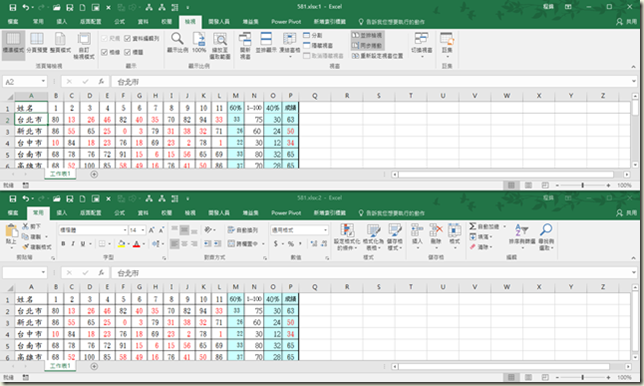Click 分割 split window
644x386 pixels.
point(313,35)
